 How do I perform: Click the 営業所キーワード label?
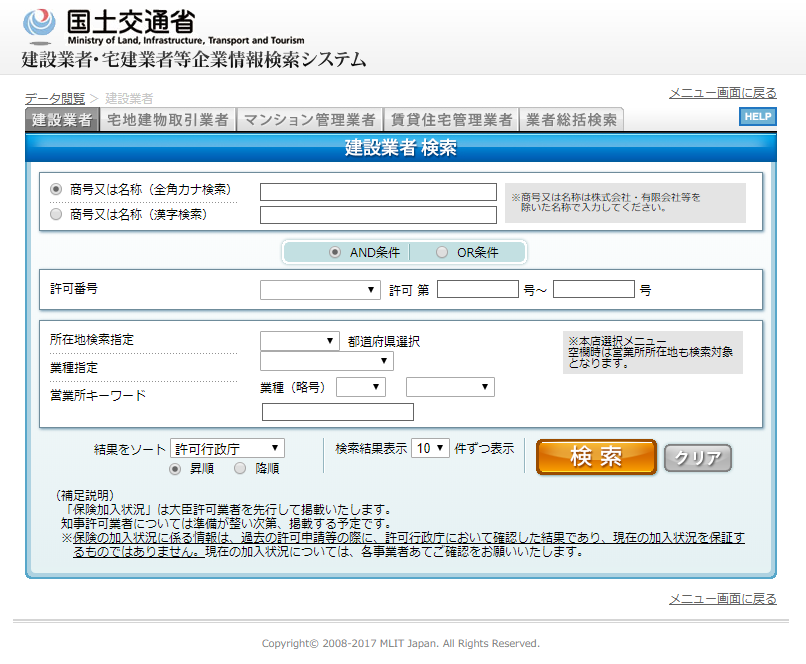(x=98, y=395)
